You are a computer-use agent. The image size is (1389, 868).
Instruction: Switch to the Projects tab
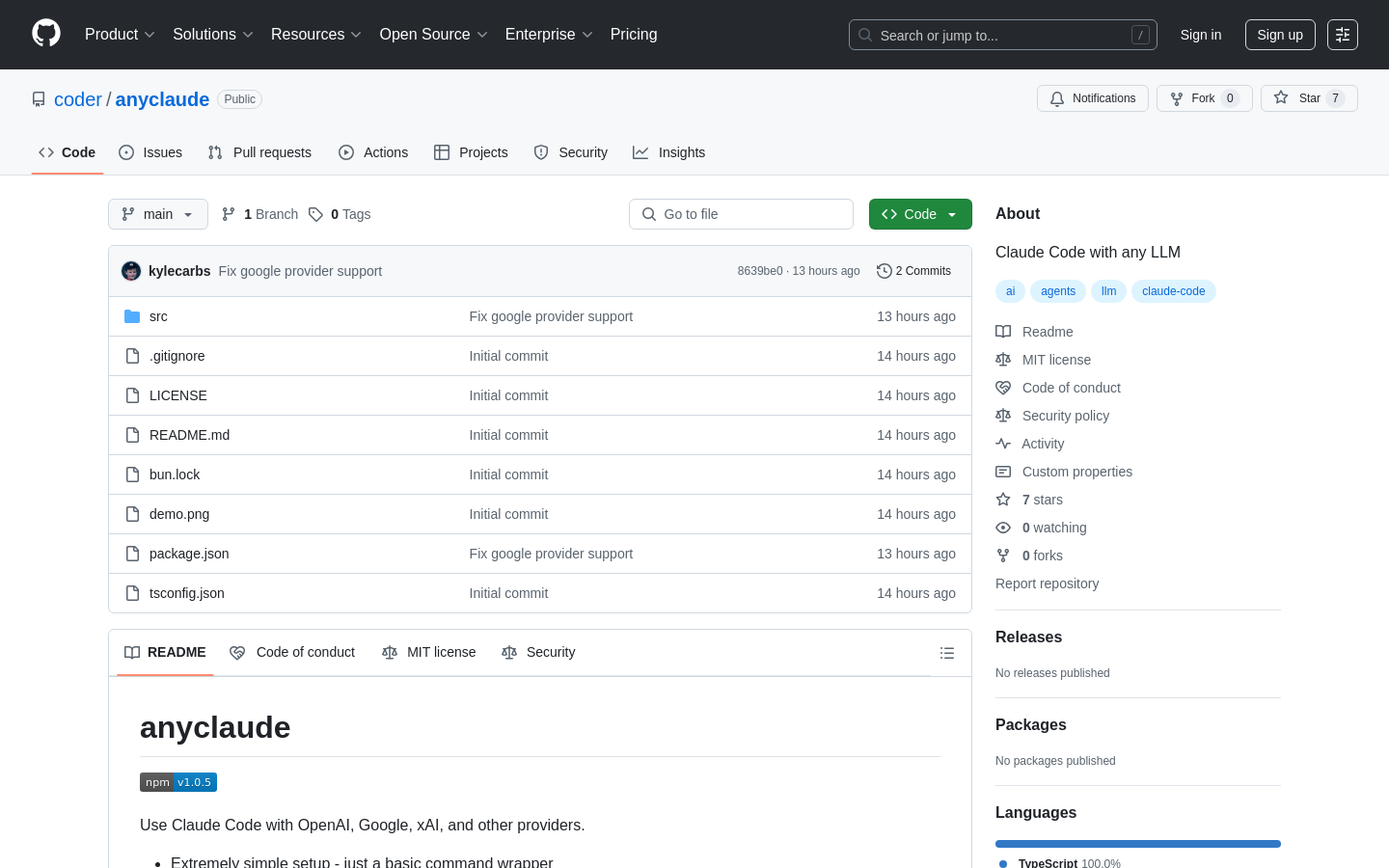(x=471, y=152)
